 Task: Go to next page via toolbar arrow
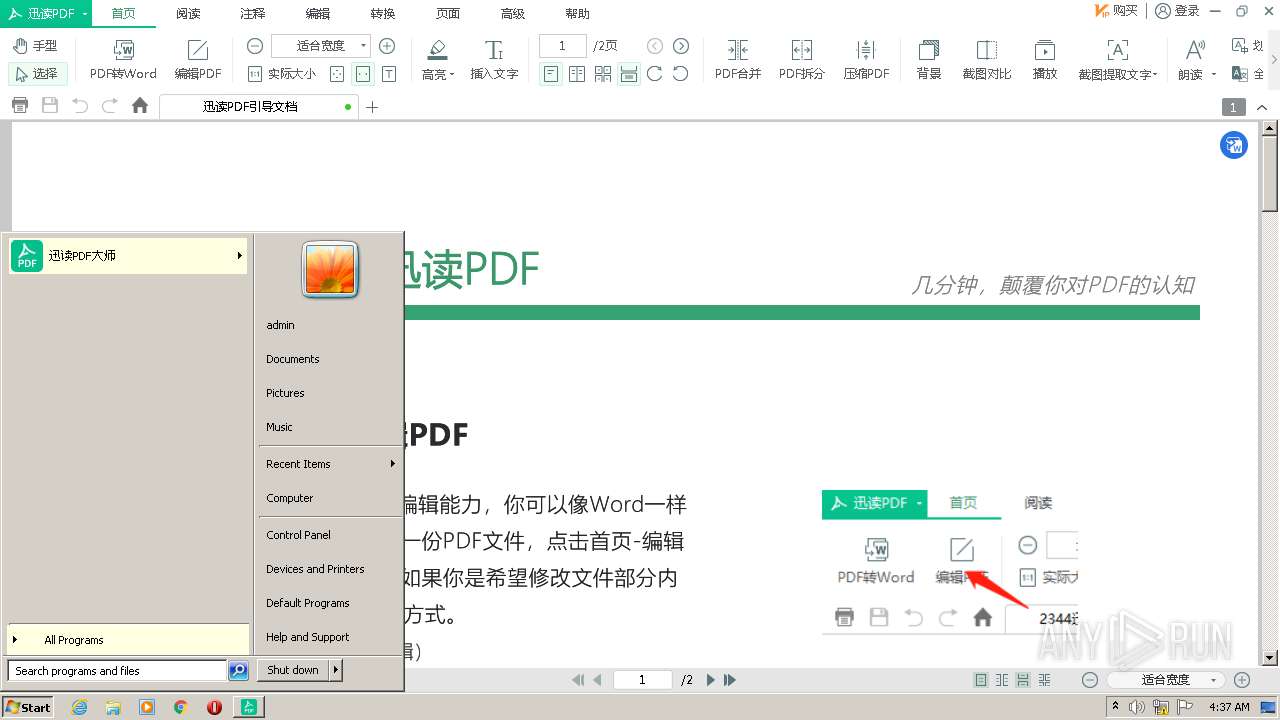tap(681, 46)
